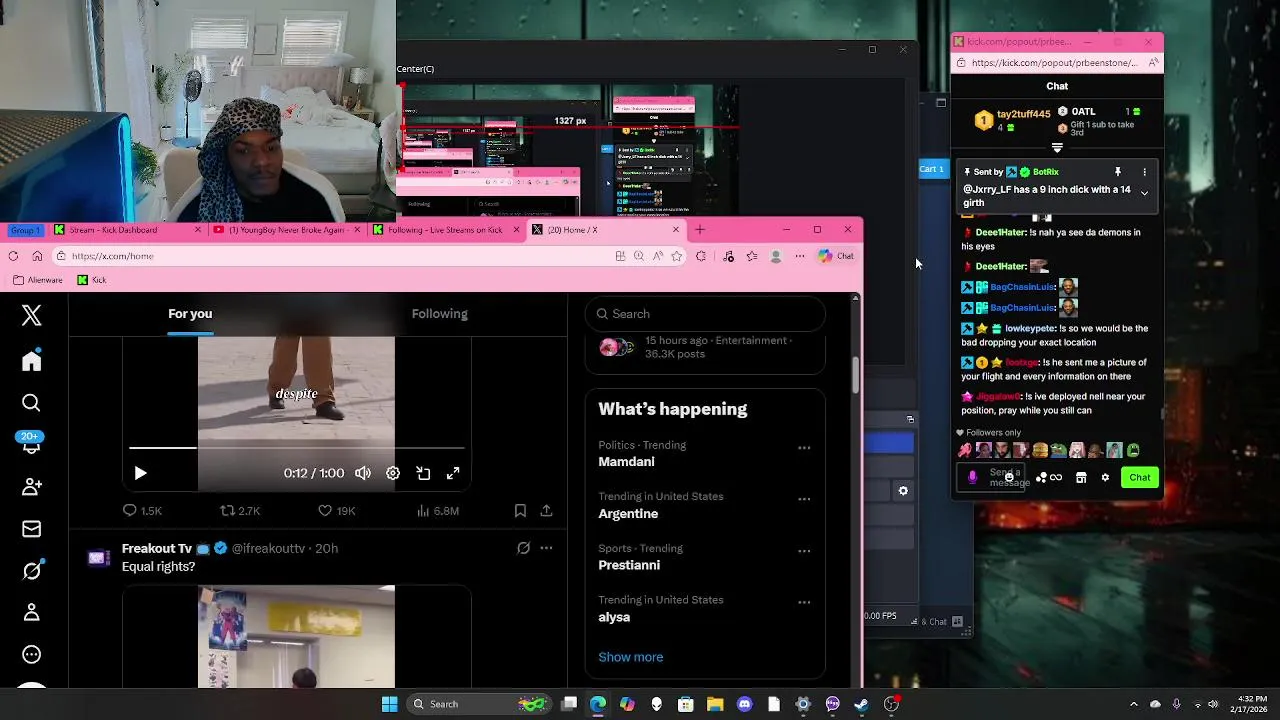Open the Copilot Chat button in browser
Screen dimensions: 1280x720
(x=836, y=256)
